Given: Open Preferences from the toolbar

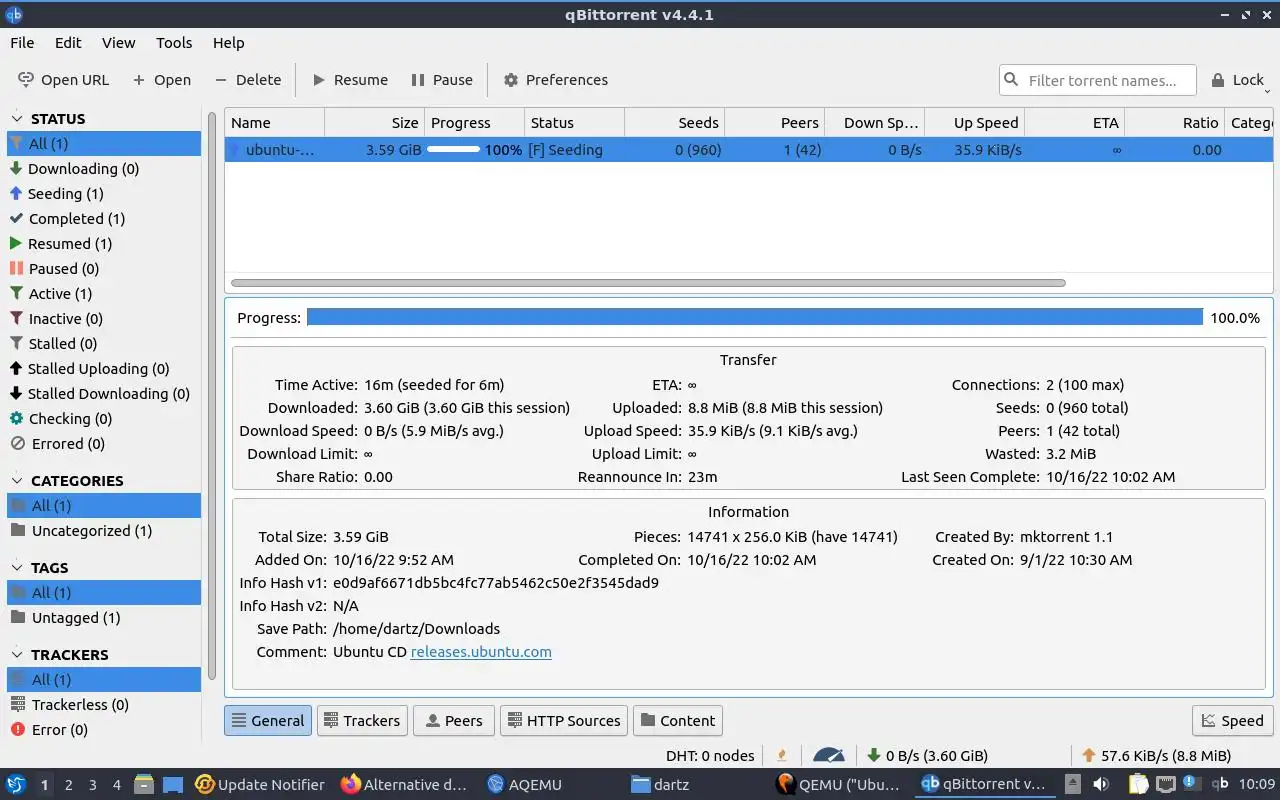Looking at the screenshot, I should (556, 80).
